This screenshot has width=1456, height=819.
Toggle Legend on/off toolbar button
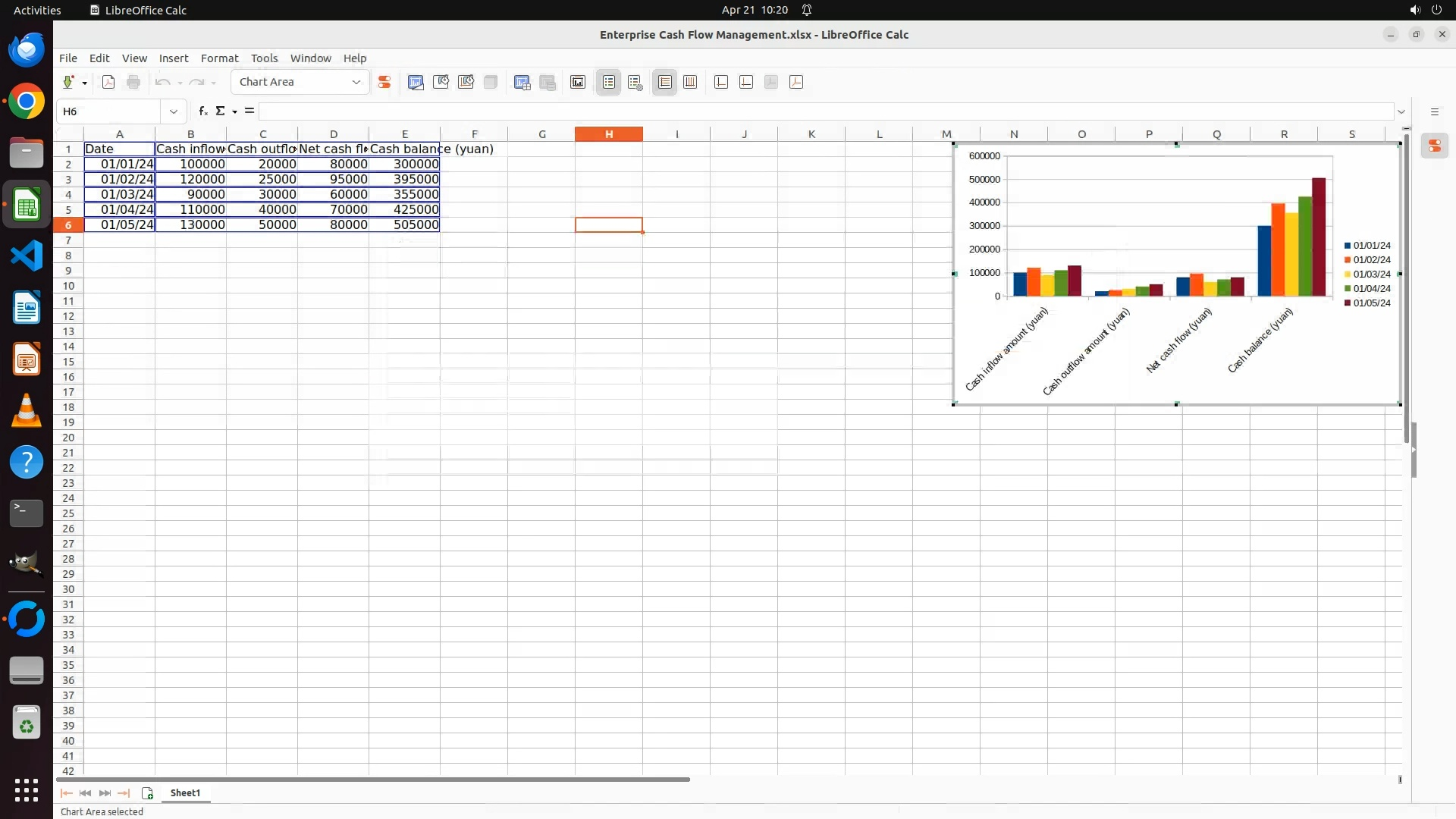(x=609, y=82)
